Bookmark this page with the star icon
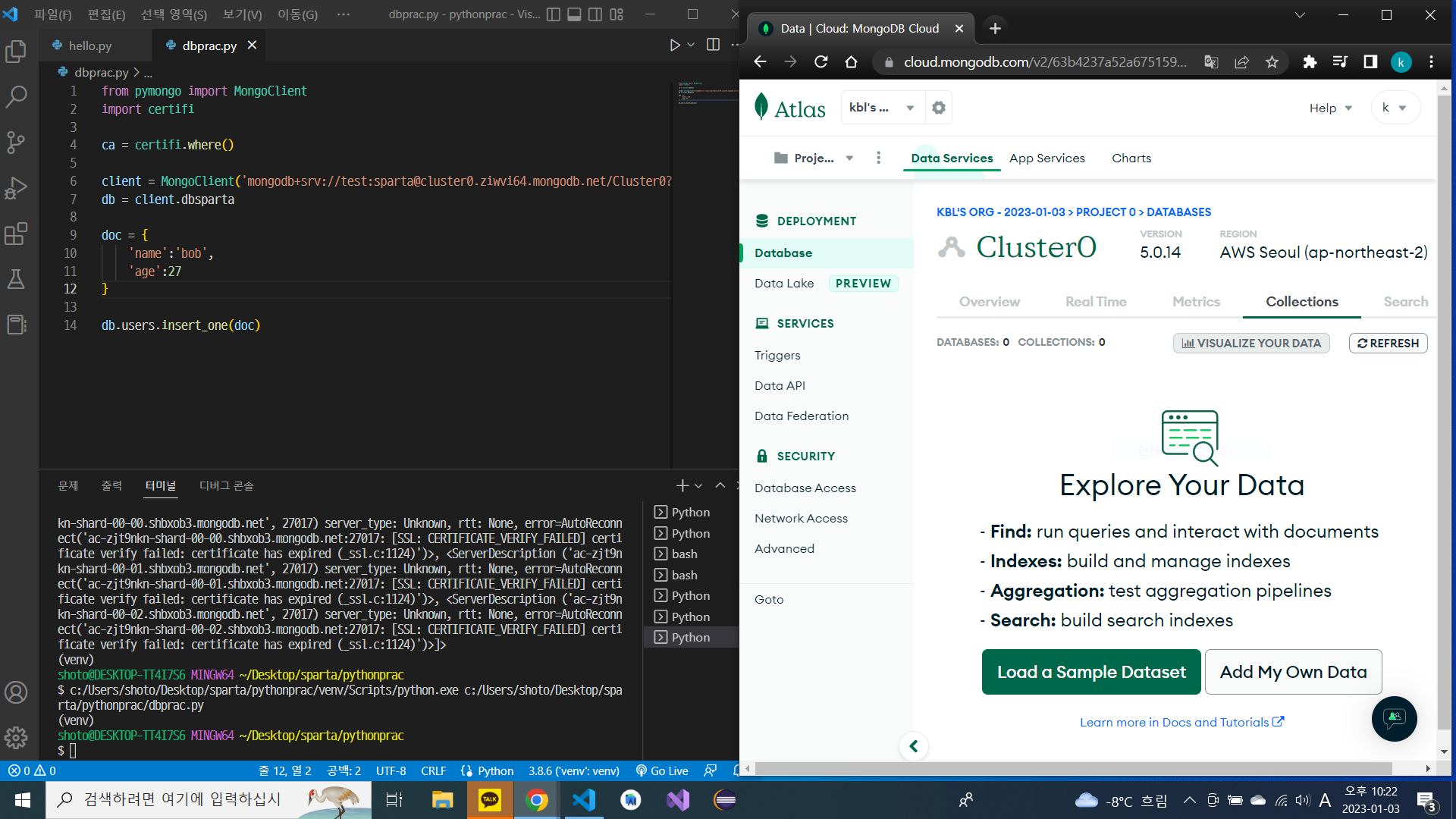This screenshot has height=819, width=1456. tap(1272, 62)
